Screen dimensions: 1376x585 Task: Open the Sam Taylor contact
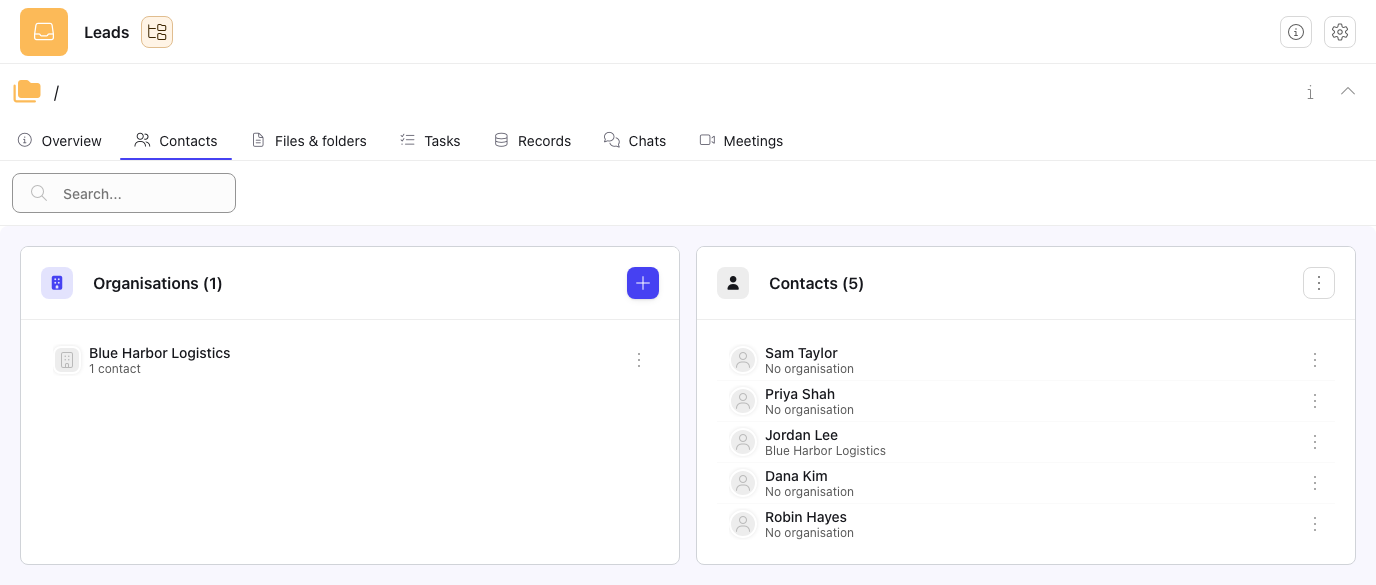(1026, 360)
